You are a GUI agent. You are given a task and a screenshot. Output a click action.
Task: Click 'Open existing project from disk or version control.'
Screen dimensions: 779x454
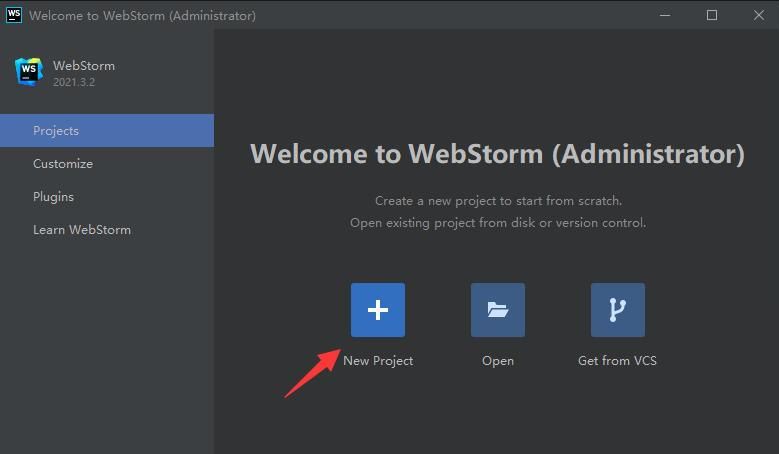(498, 223)
